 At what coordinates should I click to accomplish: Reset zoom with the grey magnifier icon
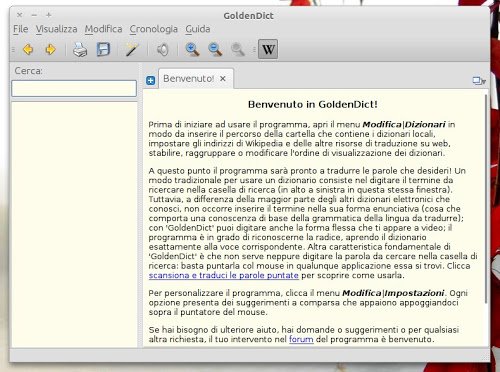coord(238,50)
